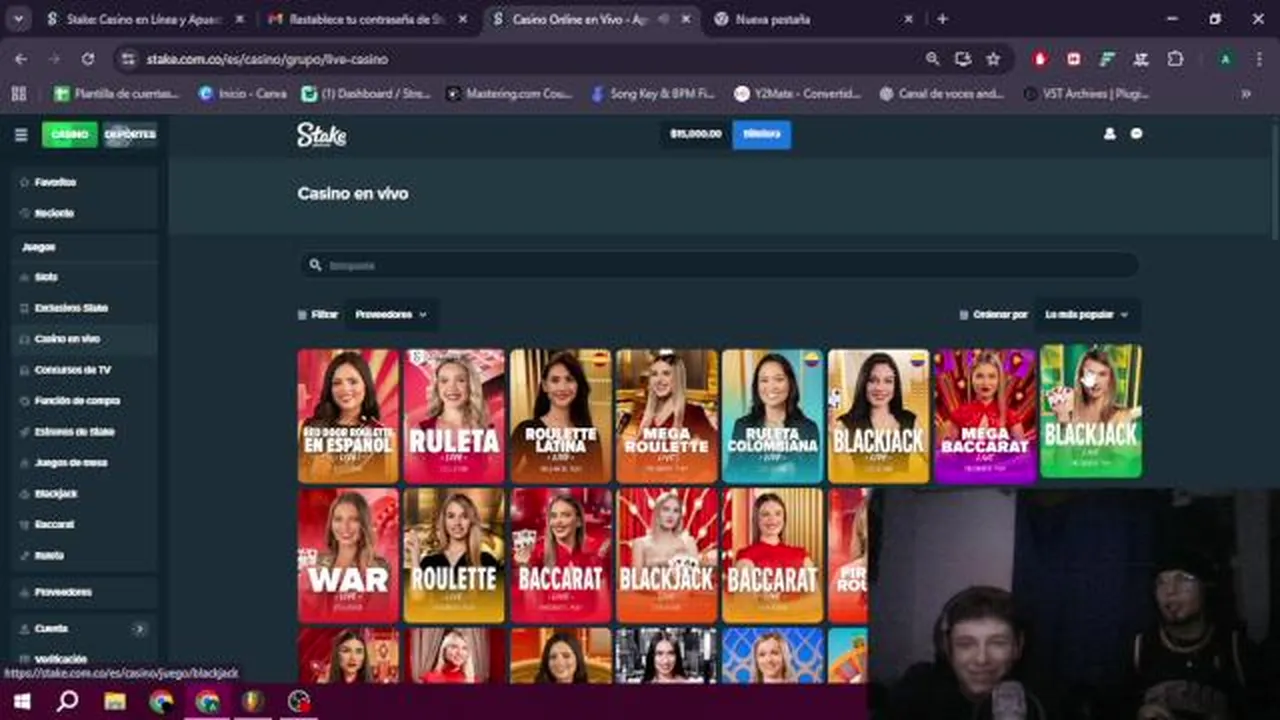The height and width of the screenshot is (720, 1280).
Task: Select Favoritos in the sidebar
Action: click(x=84, y=182)
